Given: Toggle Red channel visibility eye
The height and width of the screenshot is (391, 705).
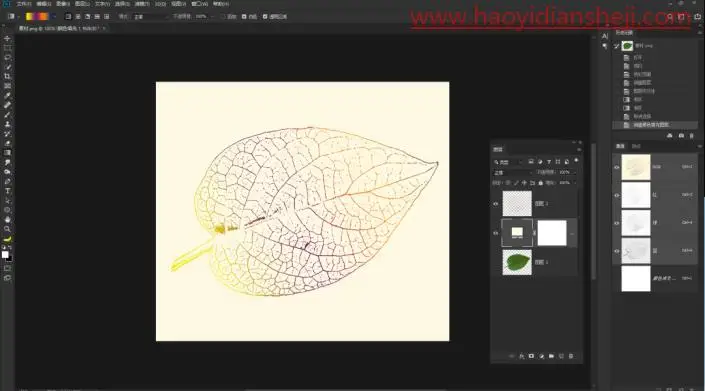Looking at the screenshot, I should 616,195.
